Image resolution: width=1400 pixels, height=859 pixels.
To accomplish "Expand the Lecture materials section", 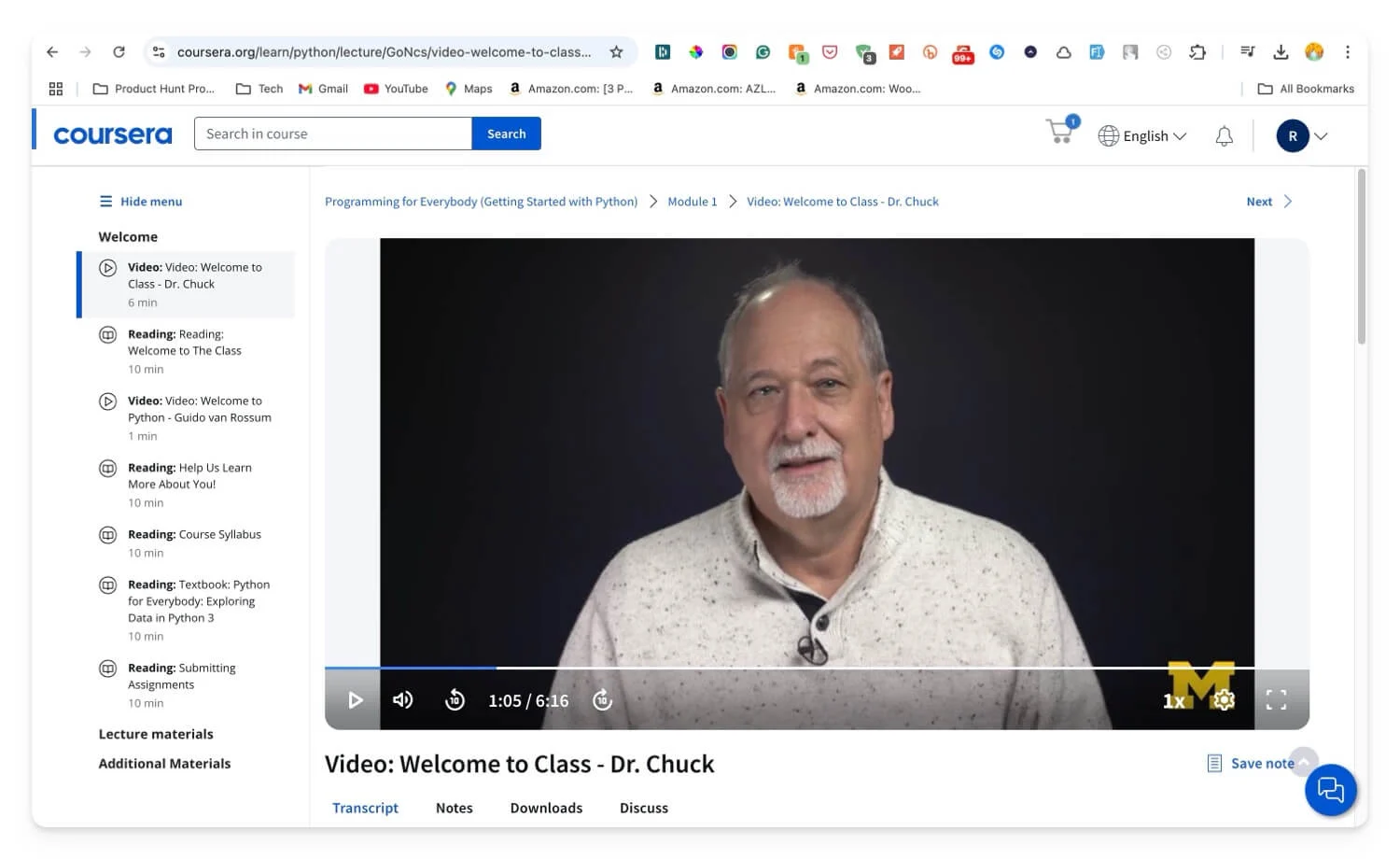I will (156, 734).
